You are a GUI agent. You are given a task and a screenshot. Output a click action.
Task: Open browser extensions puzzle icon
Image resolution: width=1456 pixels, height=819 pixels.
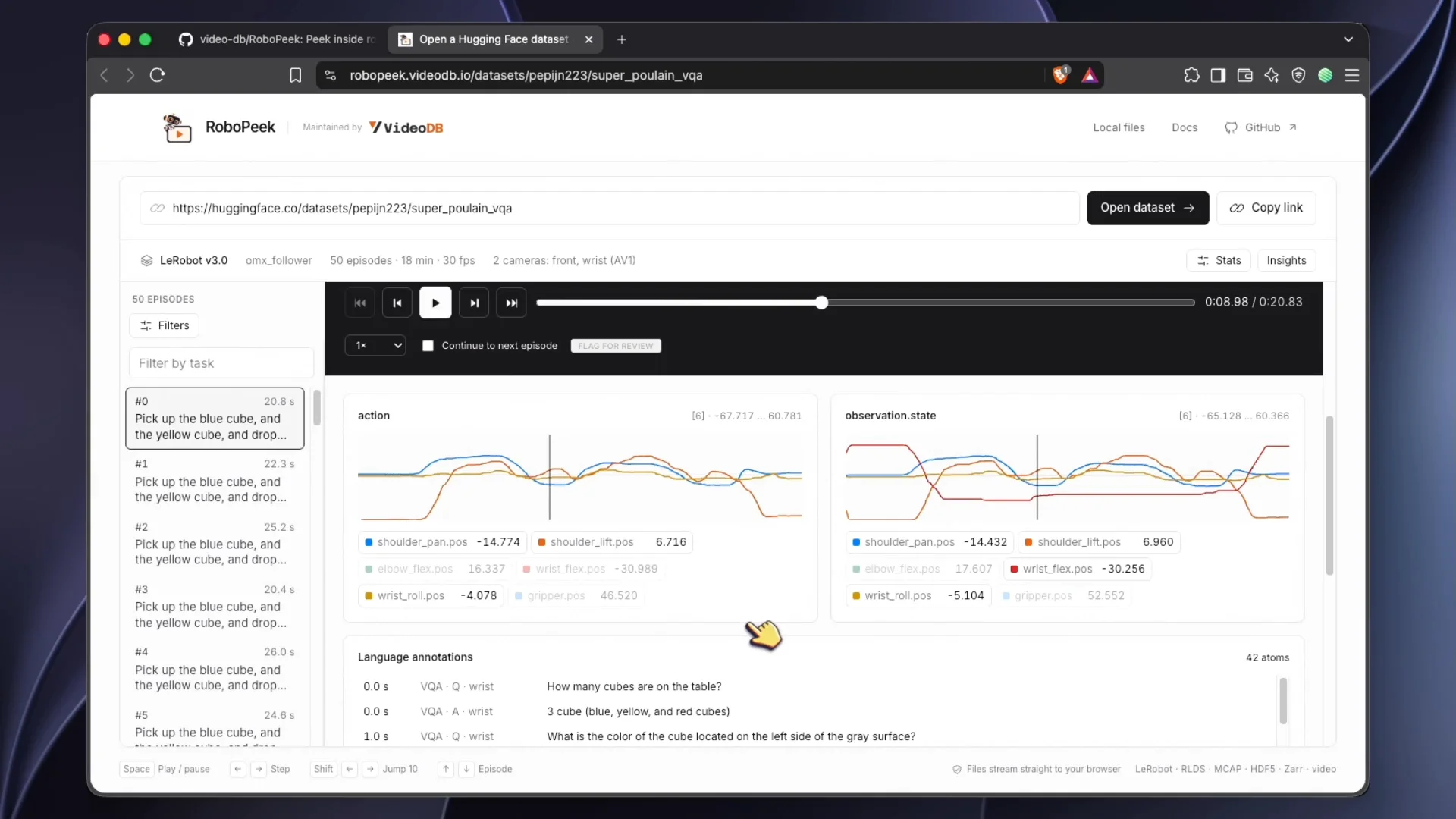coord(1191,75)
